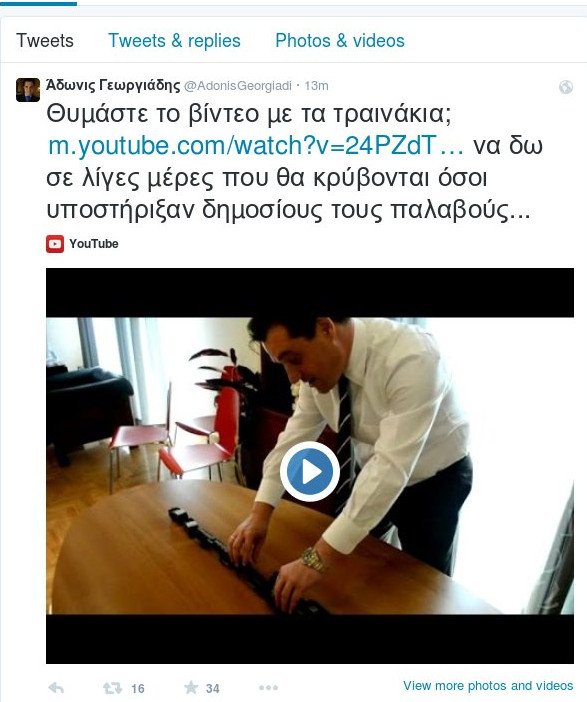Open the profile avatar of Άδωνις Γεωργιάδης

coord(28,90)
